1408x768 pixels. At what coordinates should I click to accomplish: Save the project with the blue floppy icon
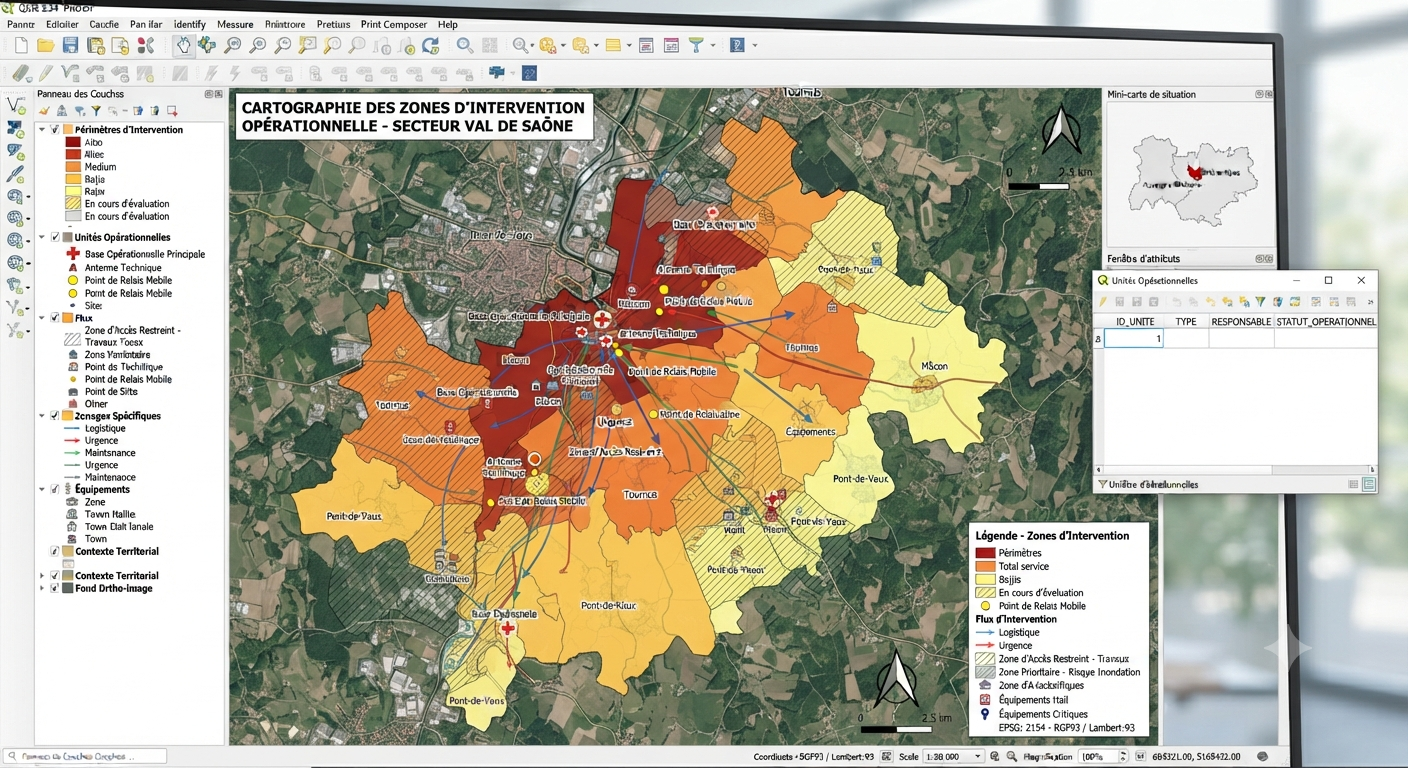tap(70, 45)
